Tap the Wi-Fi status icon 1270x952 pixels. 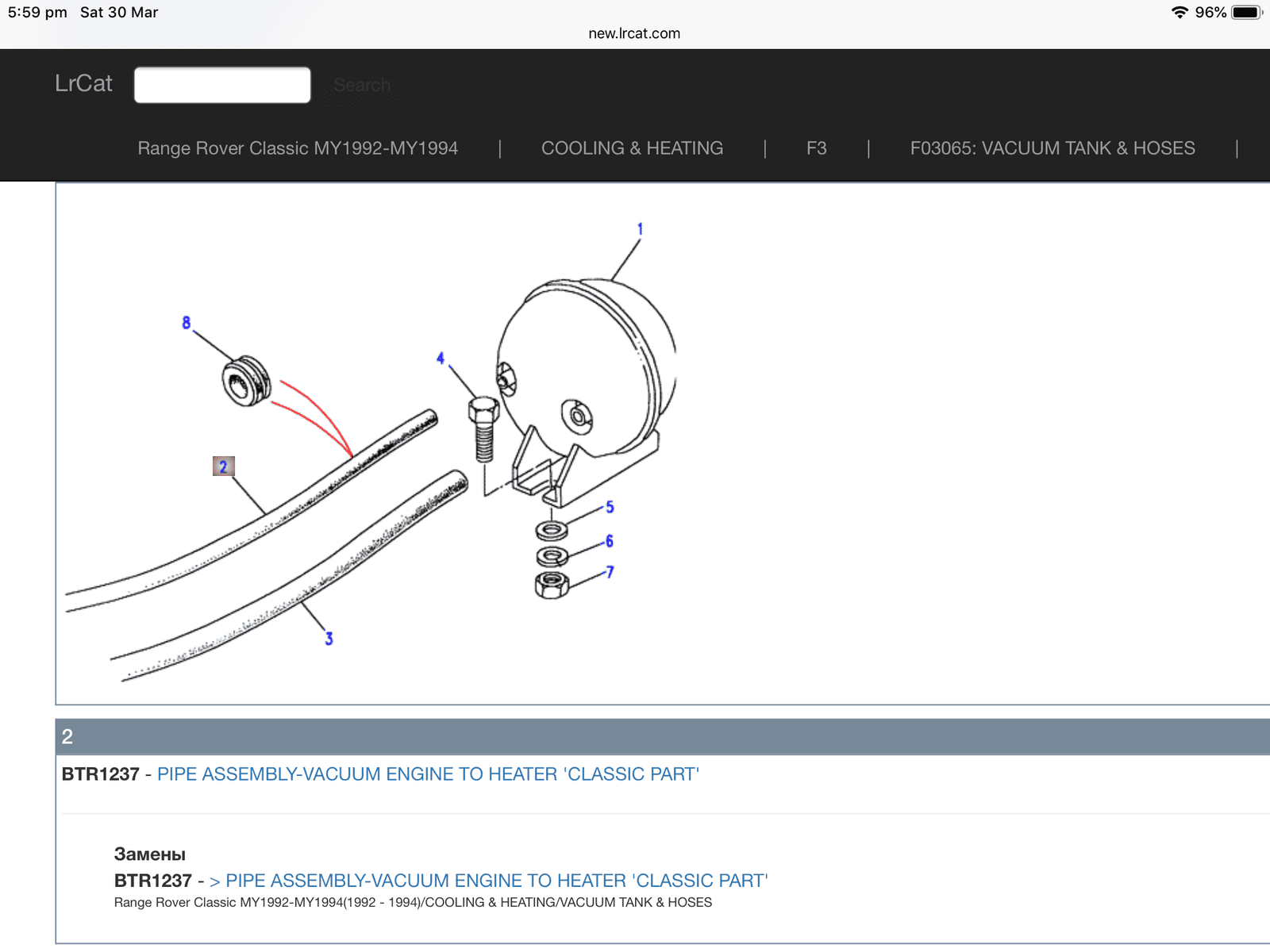[x=1180, y=13]
